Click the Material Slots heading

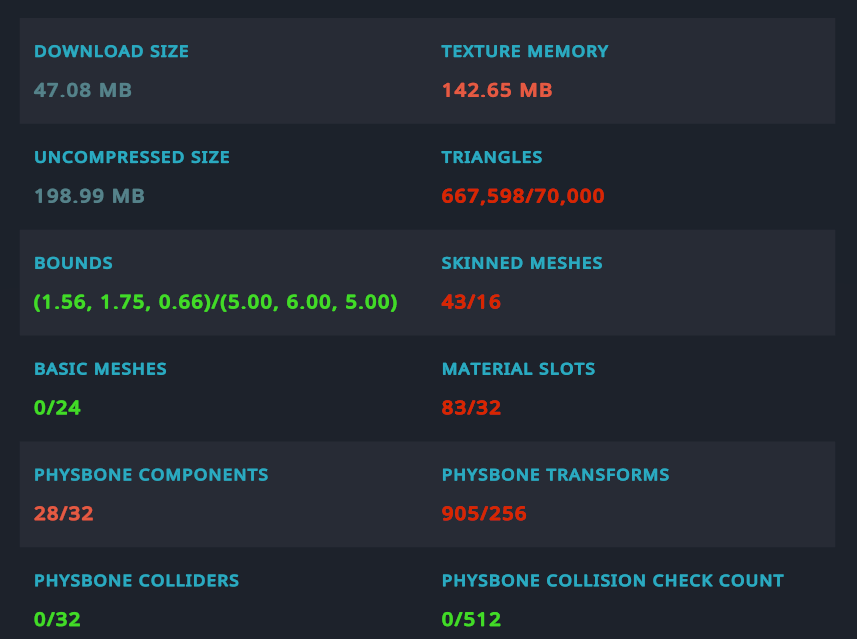[518, 369]
